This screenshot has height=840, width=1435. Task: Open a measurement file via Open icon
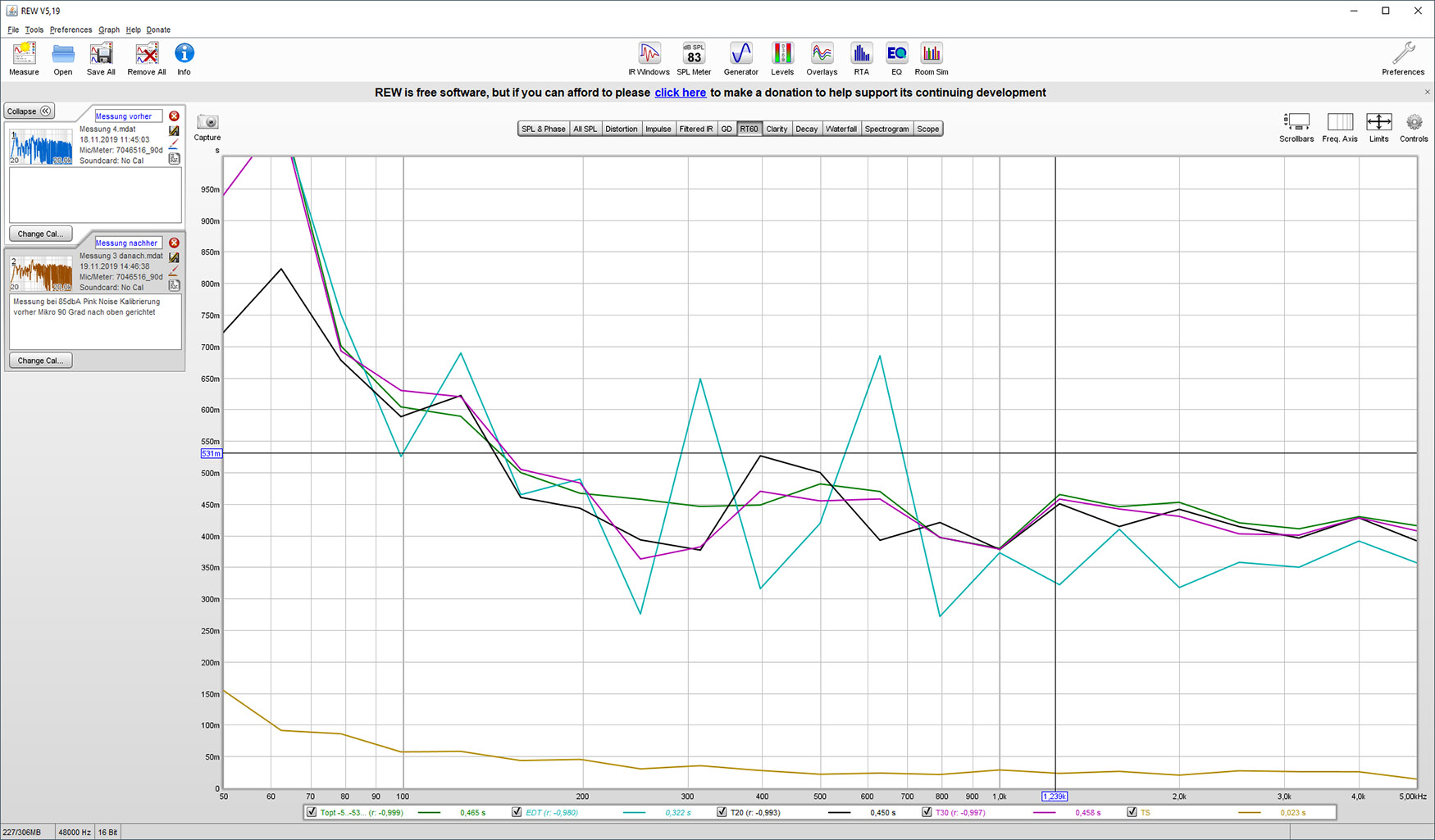pyautogui.click(x=62, y=54)
